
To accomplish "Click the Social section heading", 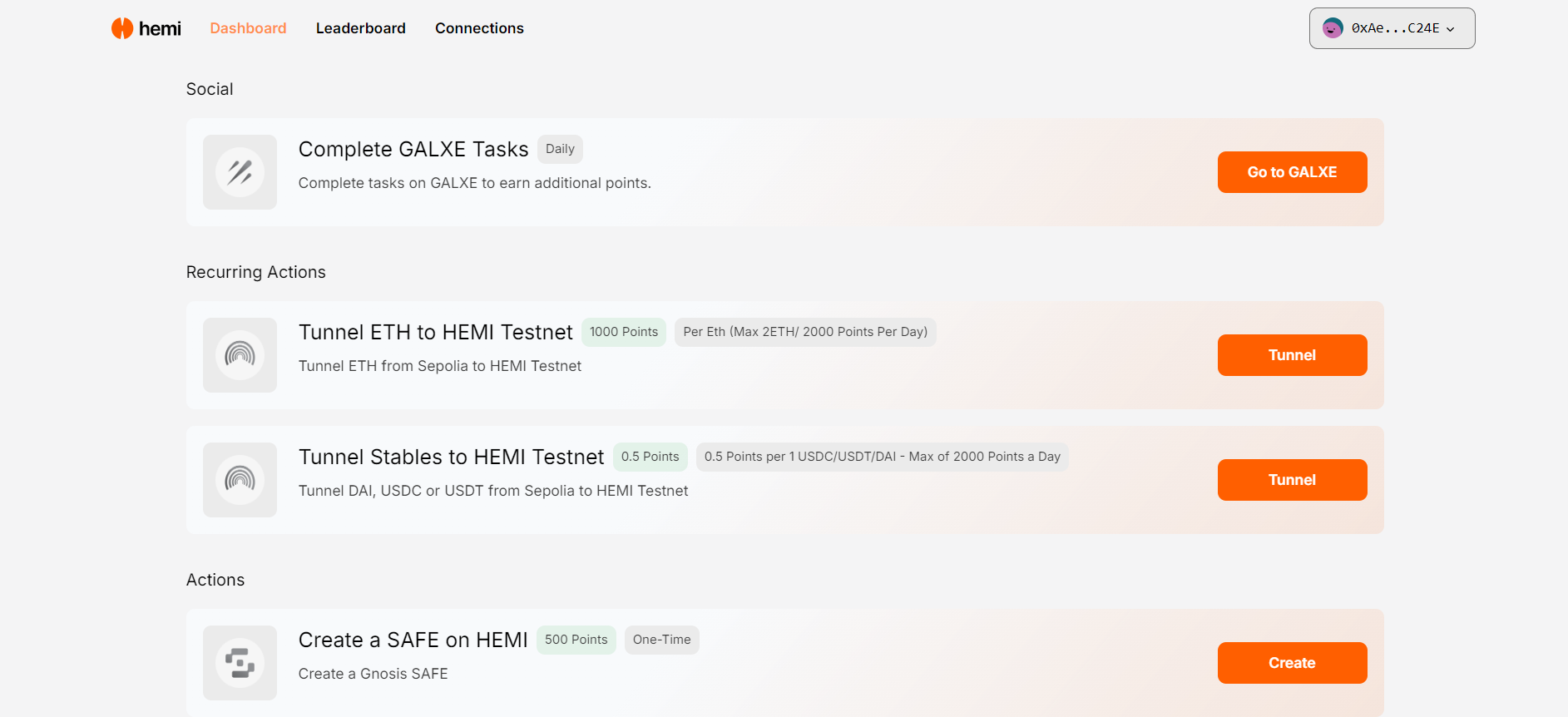I will (x=210, y=89).
